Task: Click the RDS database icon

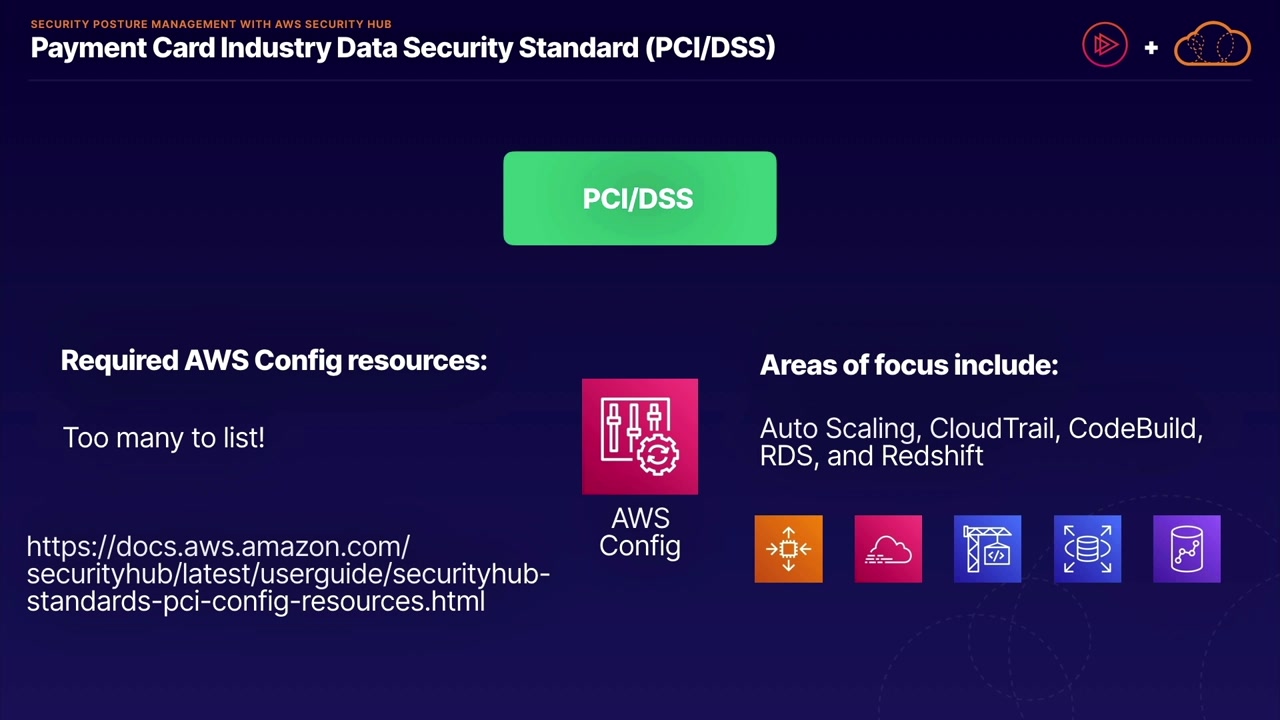Action: [1087, 549]
